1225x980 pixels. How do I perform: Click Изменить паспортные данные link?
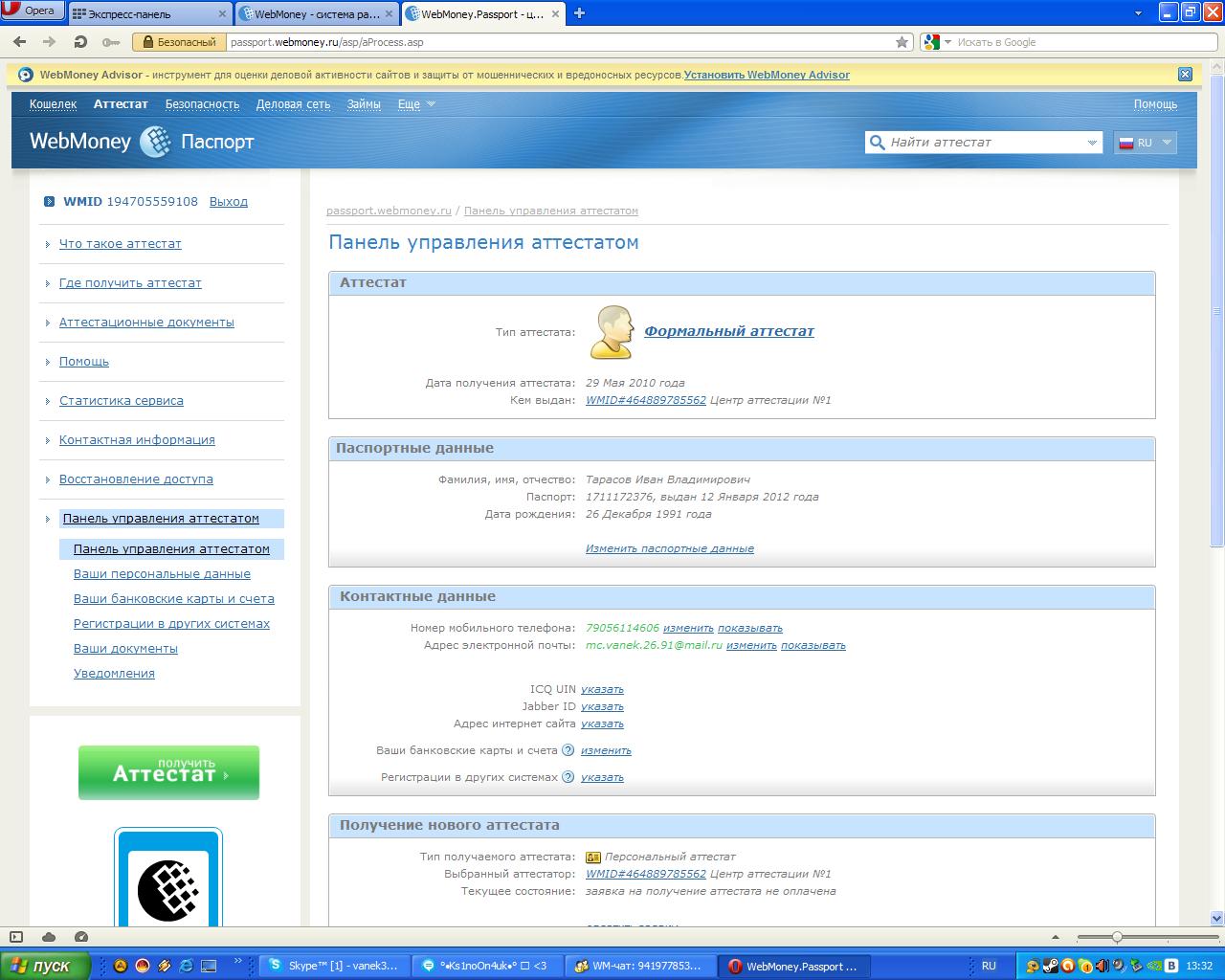tap(670, 548)
